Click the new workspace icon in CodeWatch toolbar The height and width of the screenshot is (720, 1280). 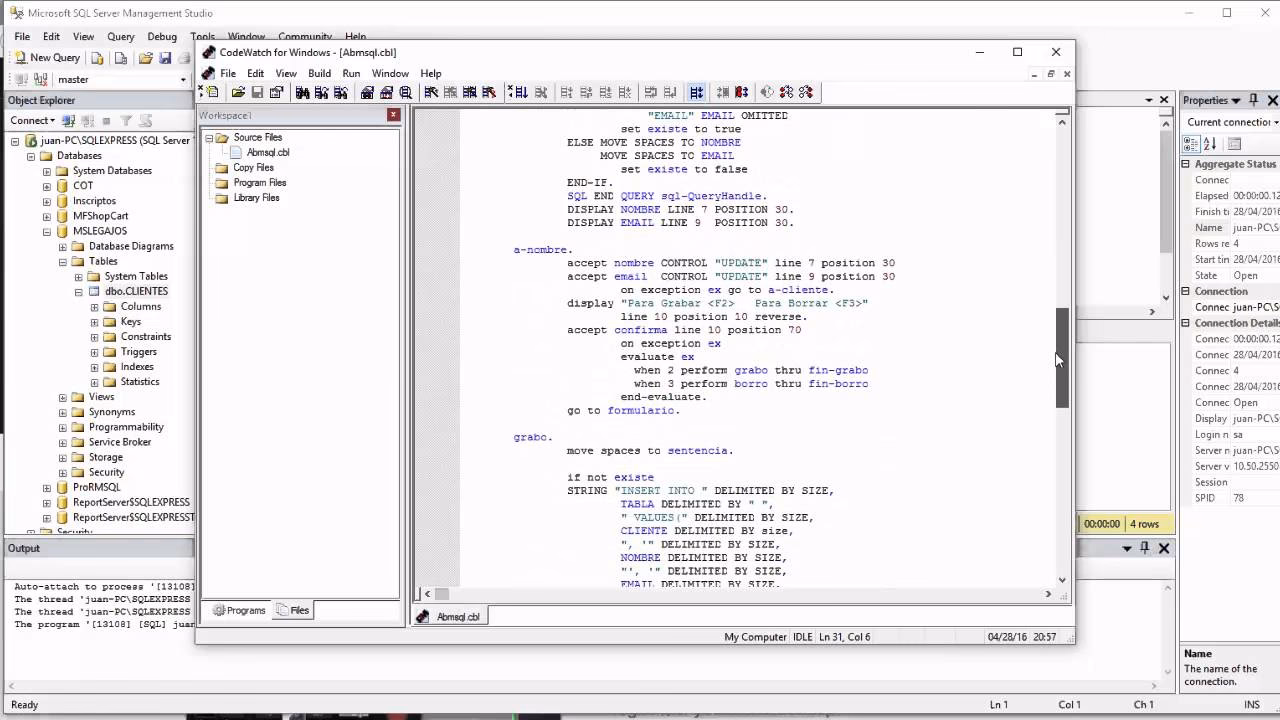click(x=211, y=92)
